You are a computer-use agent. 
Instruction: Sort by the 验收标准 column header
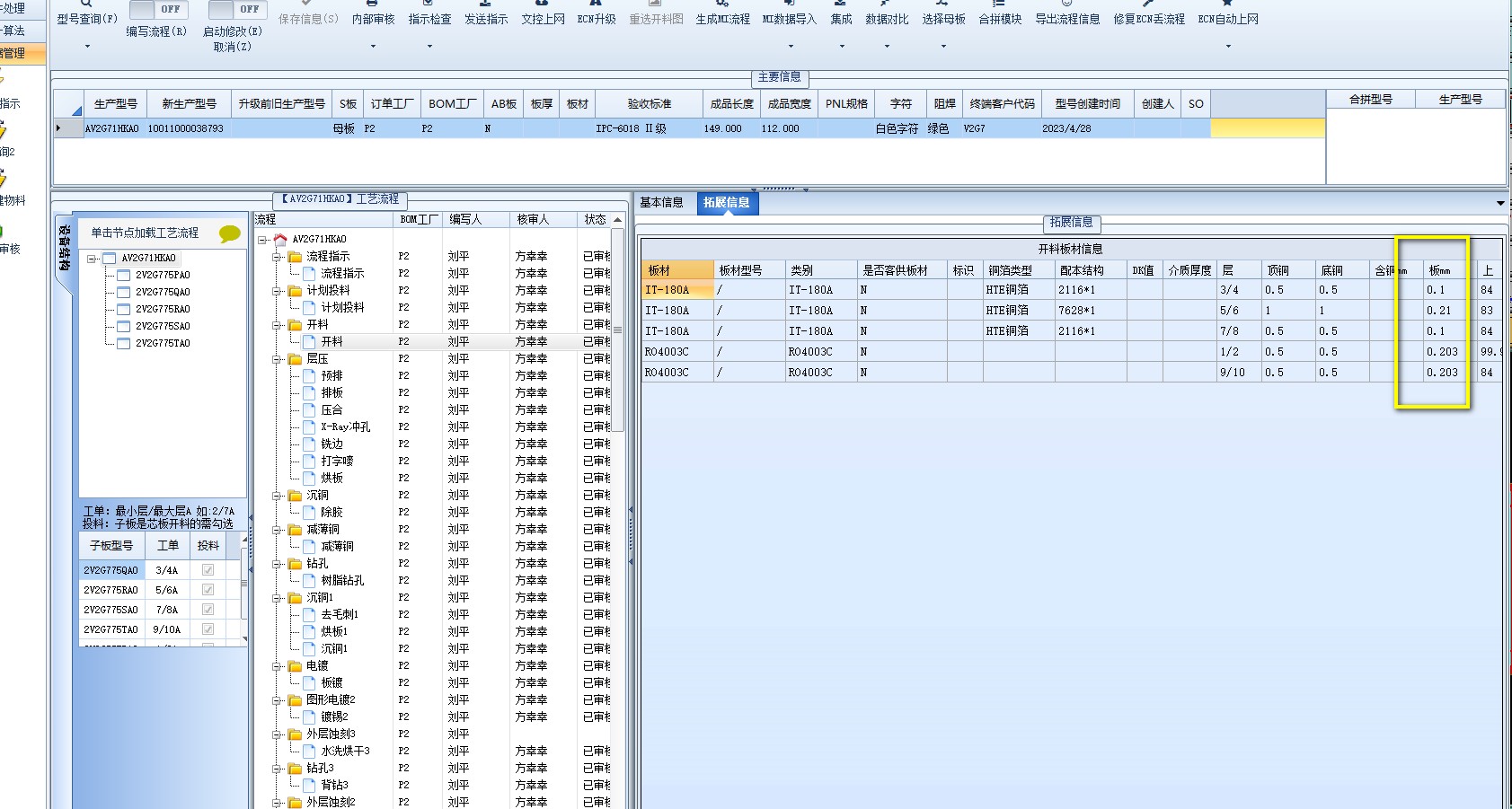tap(649, 104)
